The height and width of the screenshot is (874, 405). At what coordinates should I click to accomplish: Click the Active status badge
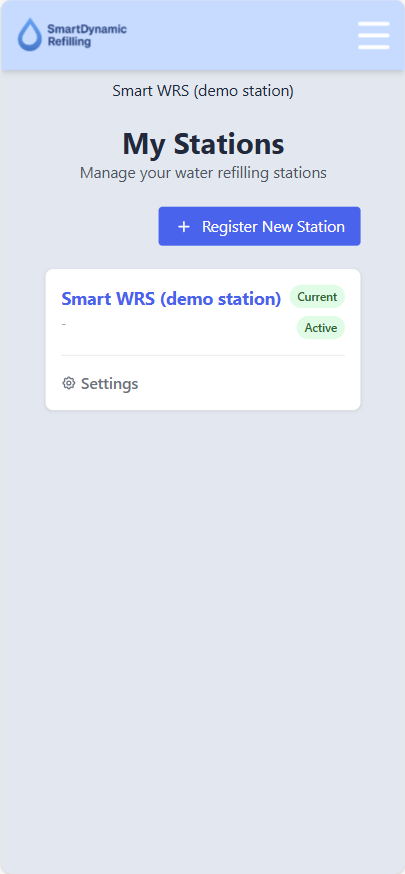[320, 328]
